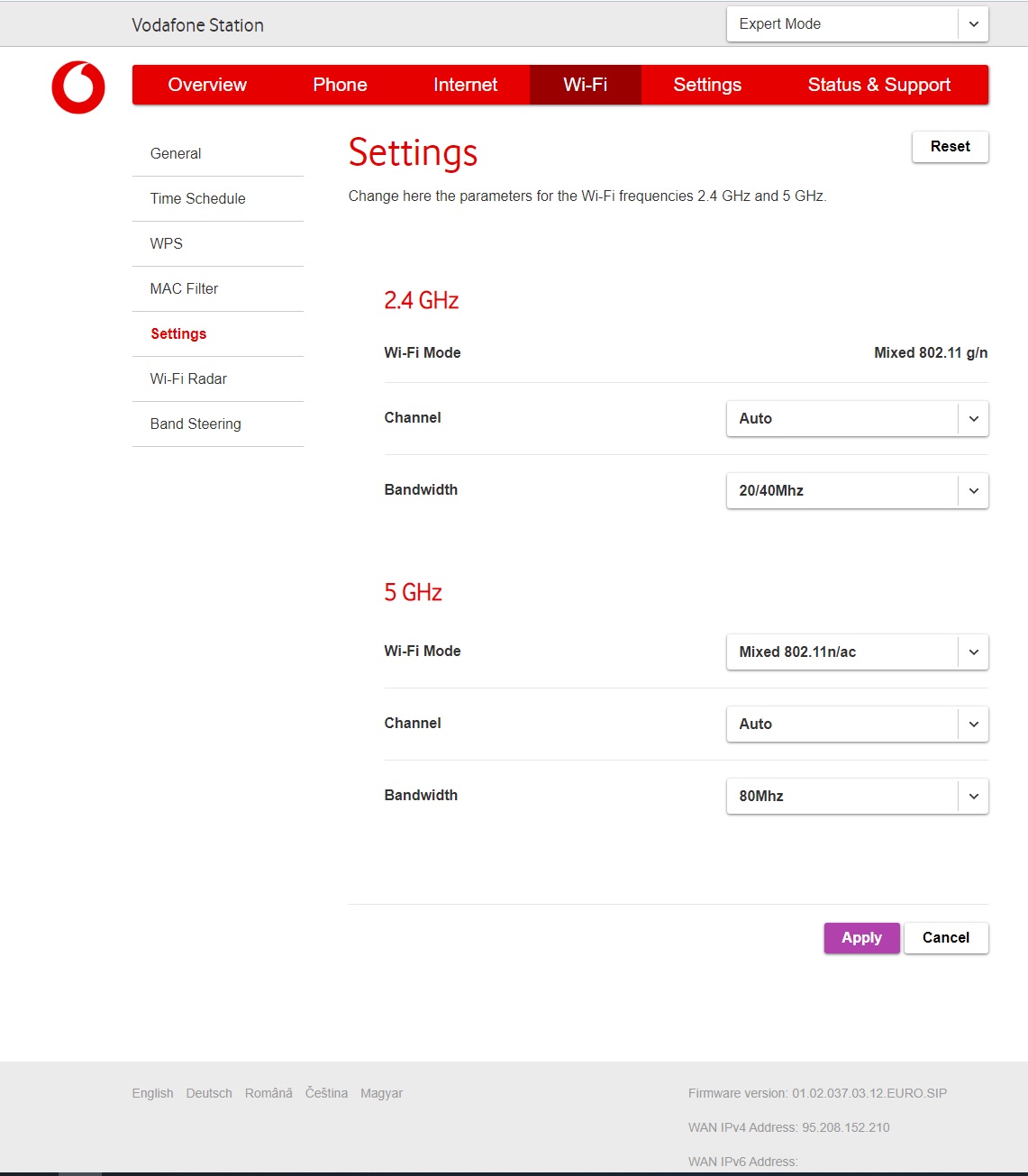This screenshot has width=1028, height=1176.
Task: Click the Apply button
Action: coord(861,937)
